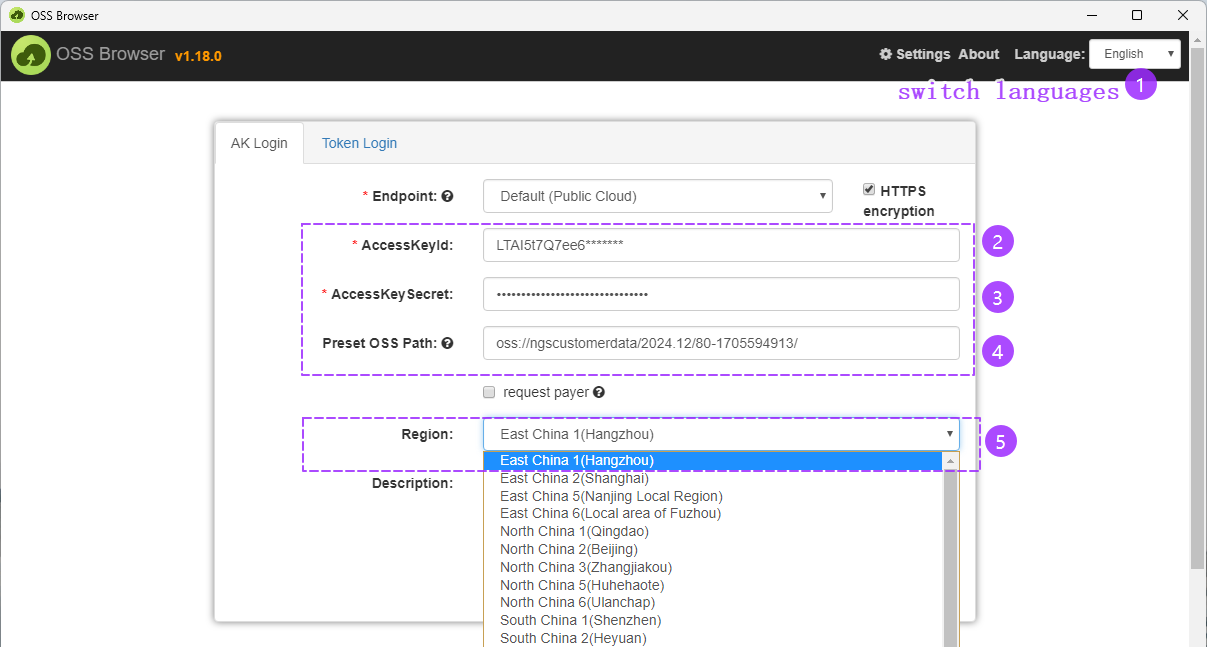Select the AK Login tab
The width and height of the screenshot is (1207, 647).
click(x=259, y=143)
